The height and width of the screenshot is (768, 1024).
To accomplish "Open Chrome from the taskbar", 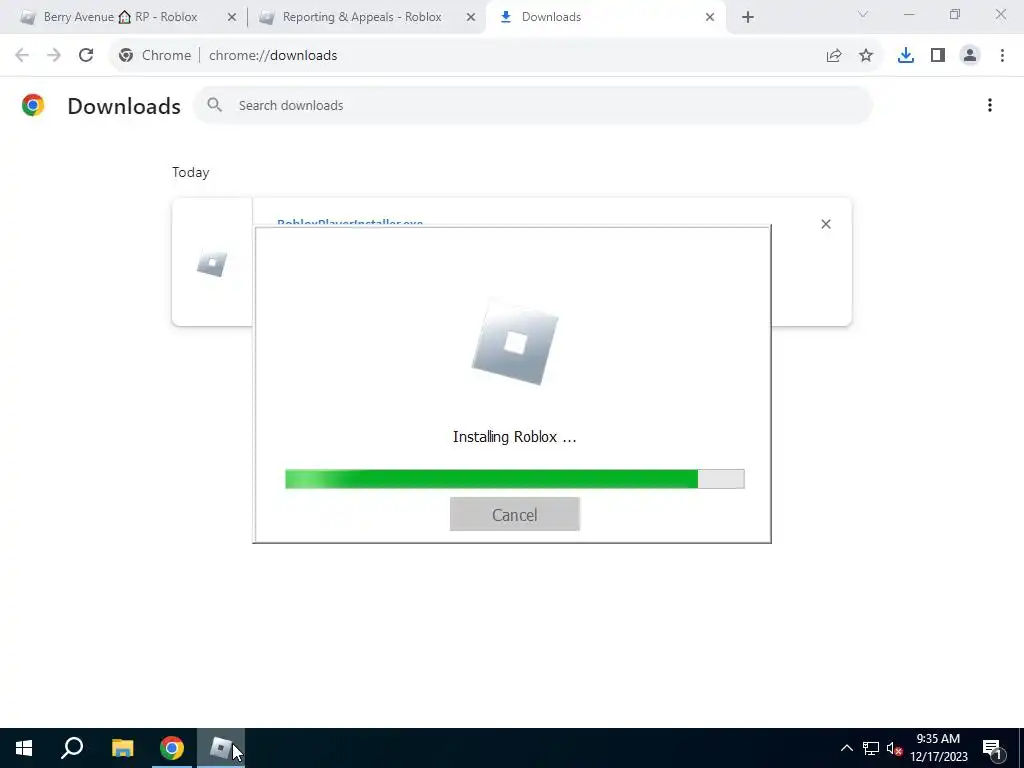I will point(172,748).
